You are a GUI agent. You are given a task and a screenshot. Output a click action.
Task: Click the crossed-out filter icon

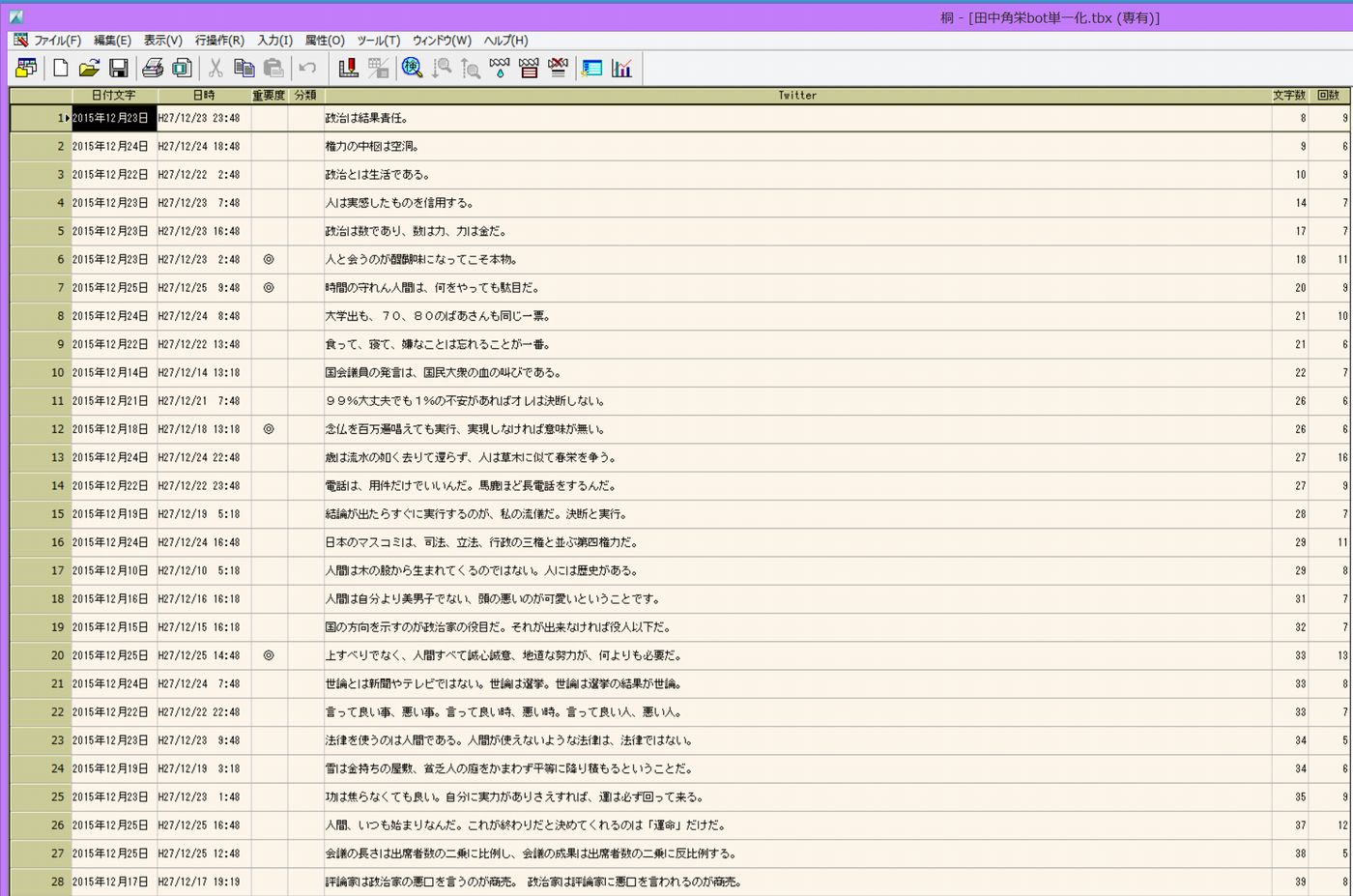point(558,68)
